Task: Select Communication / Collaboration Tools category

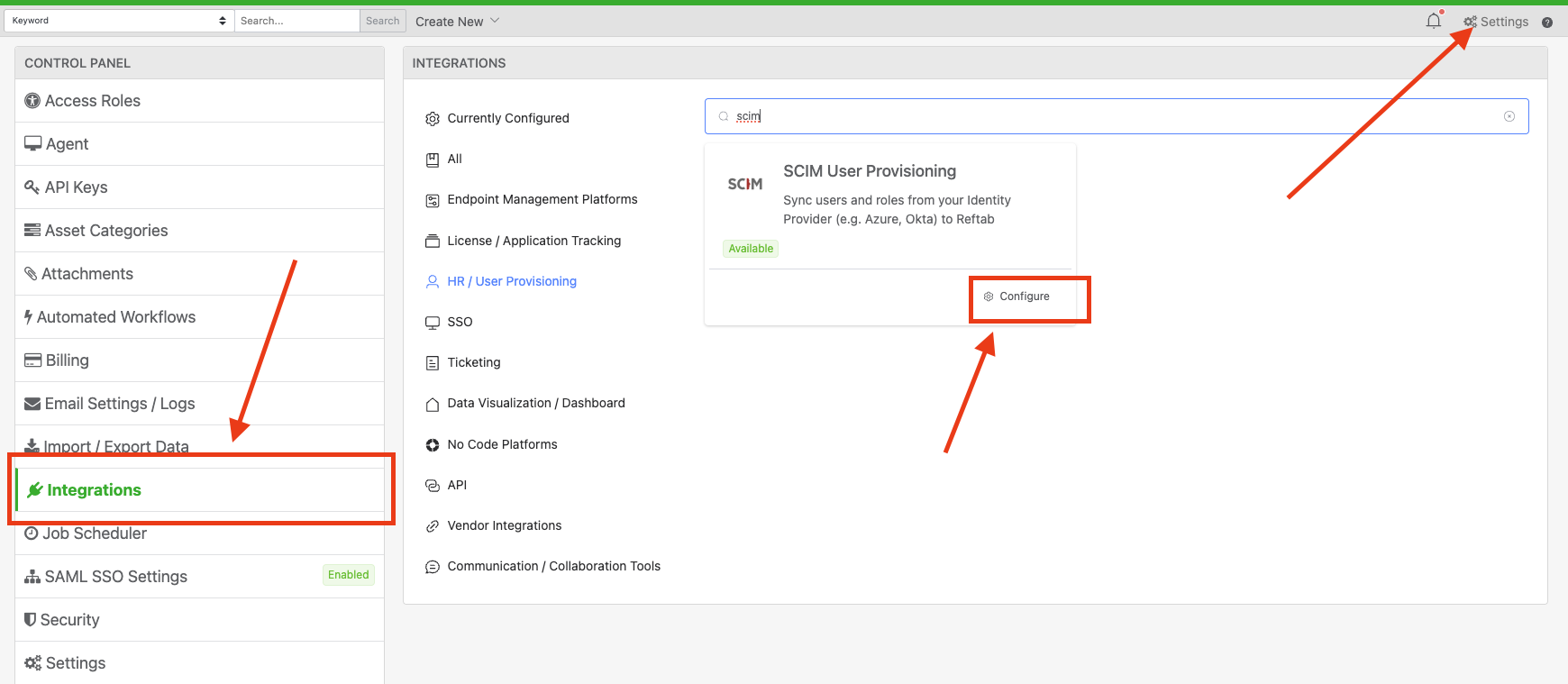Action: point(554,566)
